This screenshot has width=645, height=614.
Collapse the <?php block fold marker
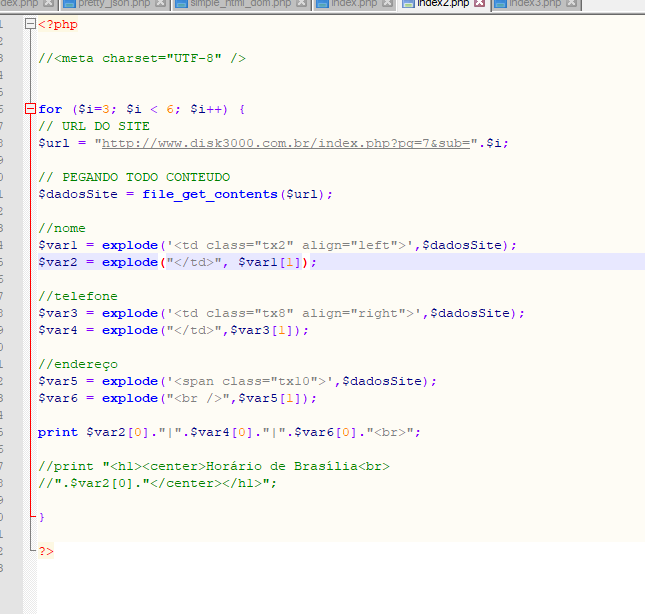click(30, 24)
